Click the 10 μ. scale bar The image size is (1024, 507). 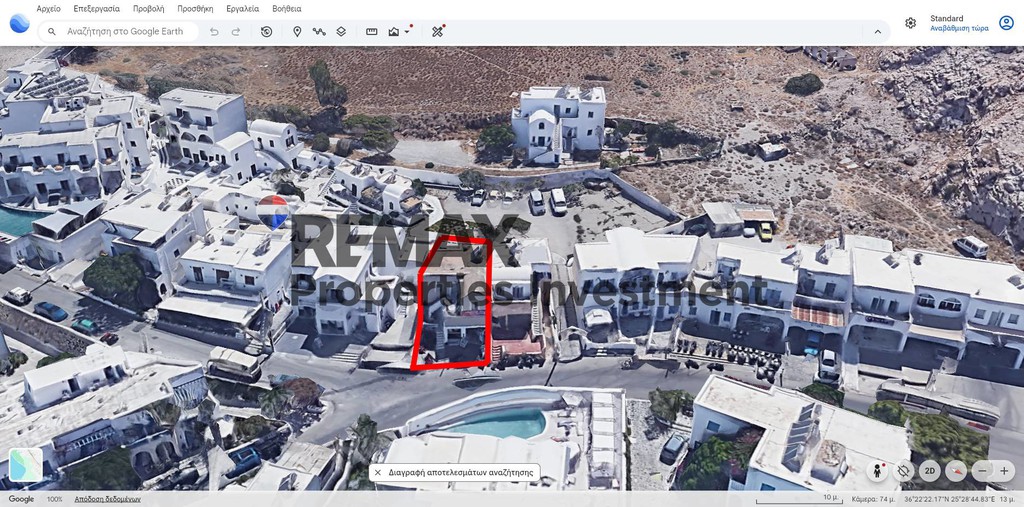(798, 499)
